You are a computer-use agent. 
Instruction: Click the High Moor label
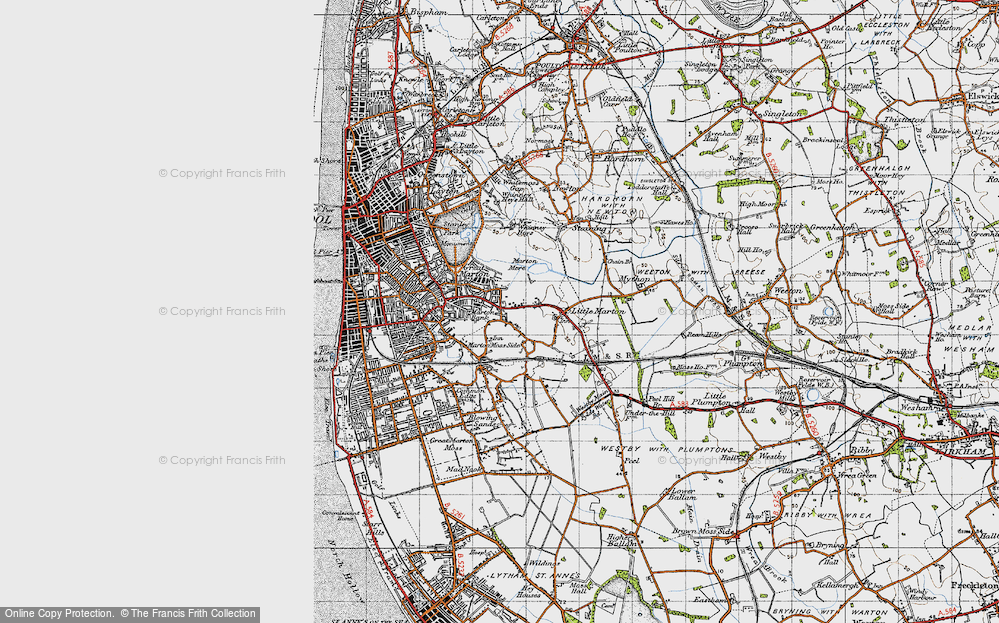[x=759, y=204]
